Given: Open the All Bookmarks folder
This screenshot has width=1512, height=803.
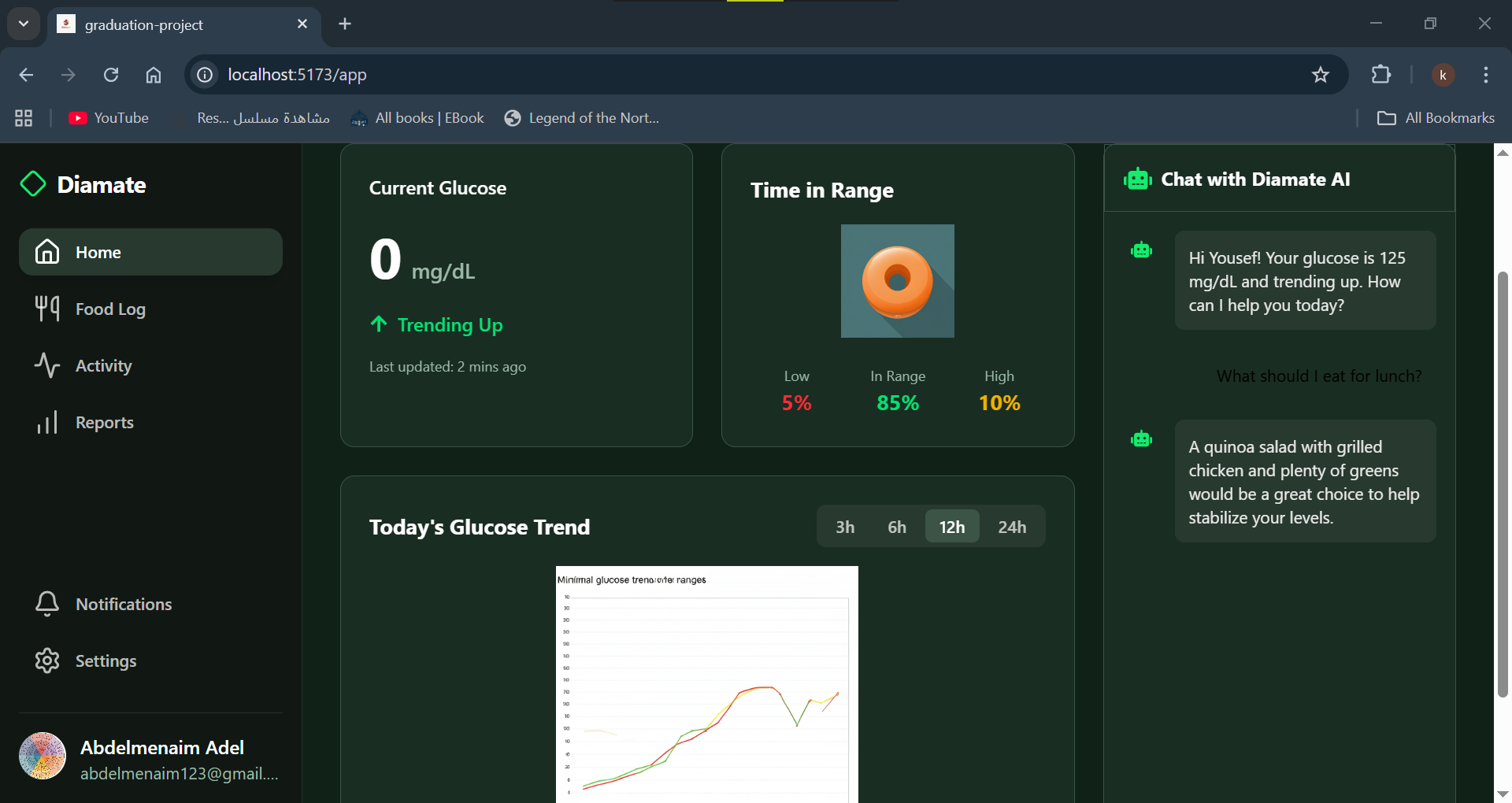Looking at the screenshot, I should click(x=1435, y=118).
